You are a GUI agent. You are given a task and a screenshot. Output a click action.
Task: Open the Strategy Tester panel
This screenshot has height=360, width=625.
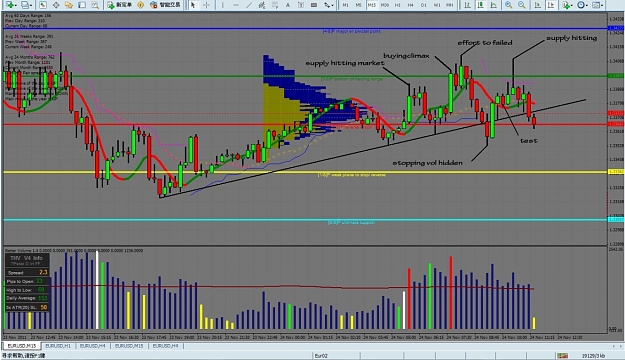click(x=95, y=5)
